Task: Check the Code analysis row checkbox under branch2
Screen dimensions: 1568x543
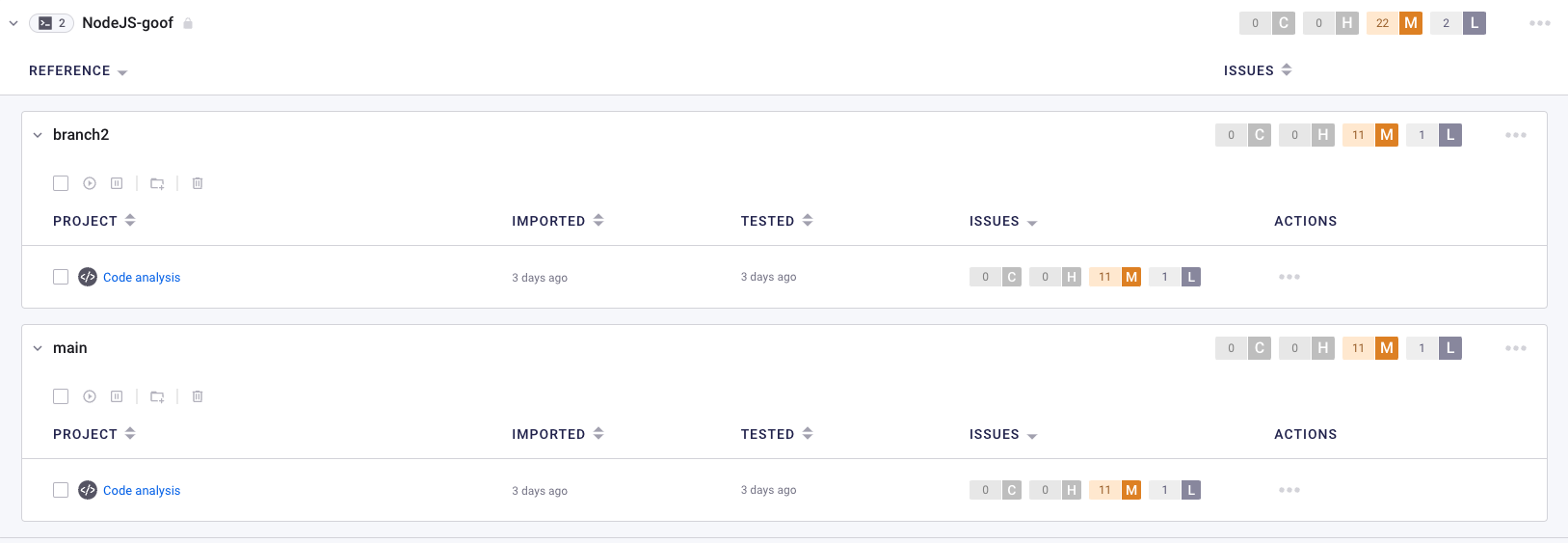Action: click(61, 277)
